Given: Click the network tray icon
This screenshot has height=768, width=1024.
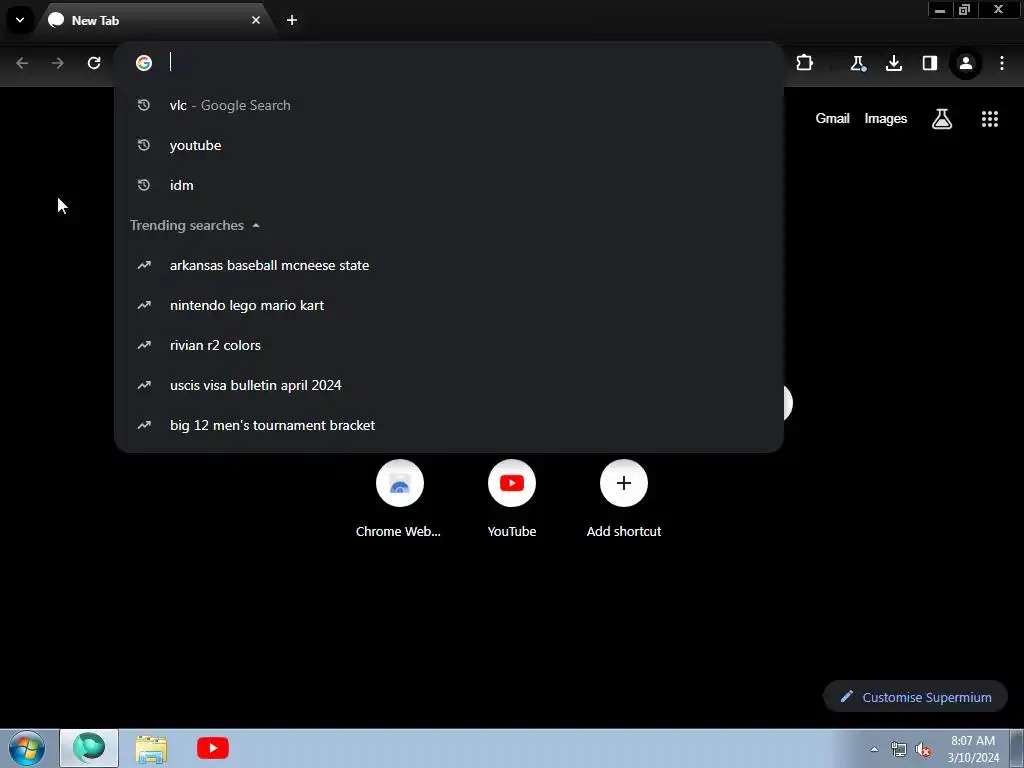Looking at the screenshot, I should [899, 749].
